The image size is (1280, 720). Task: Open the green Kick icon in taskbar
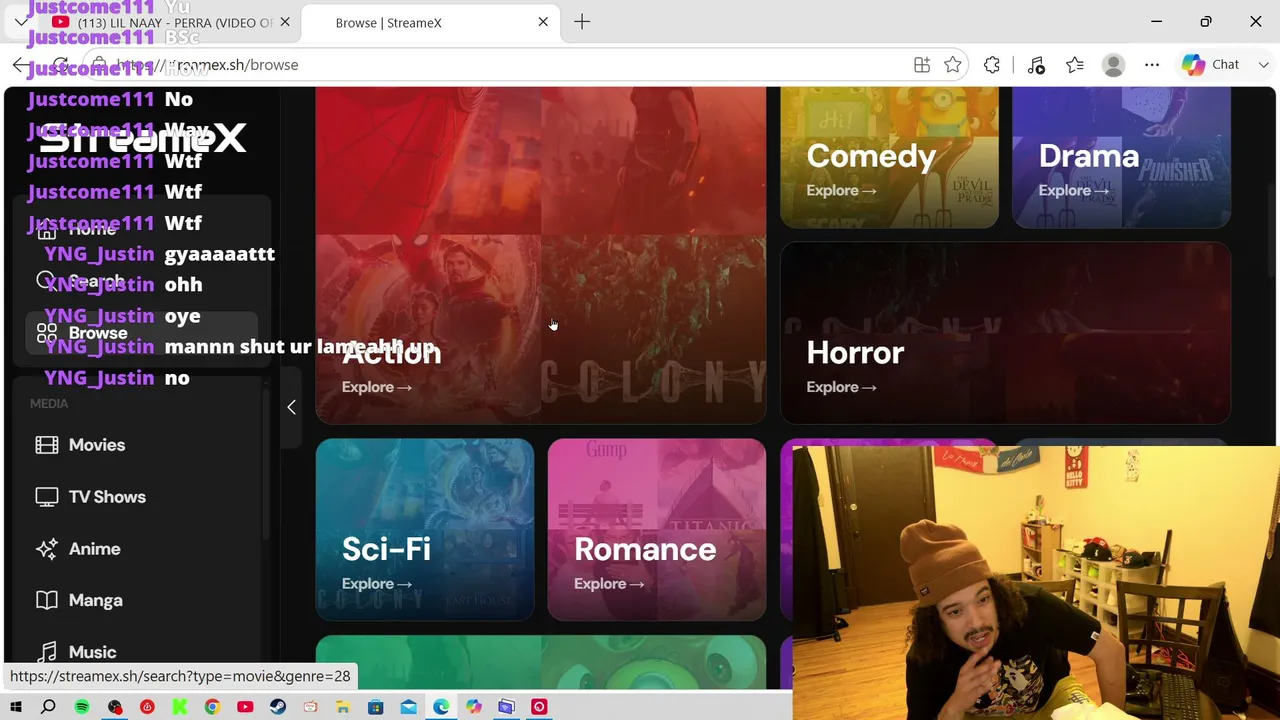pyautogui.click(x=180, y=708)
